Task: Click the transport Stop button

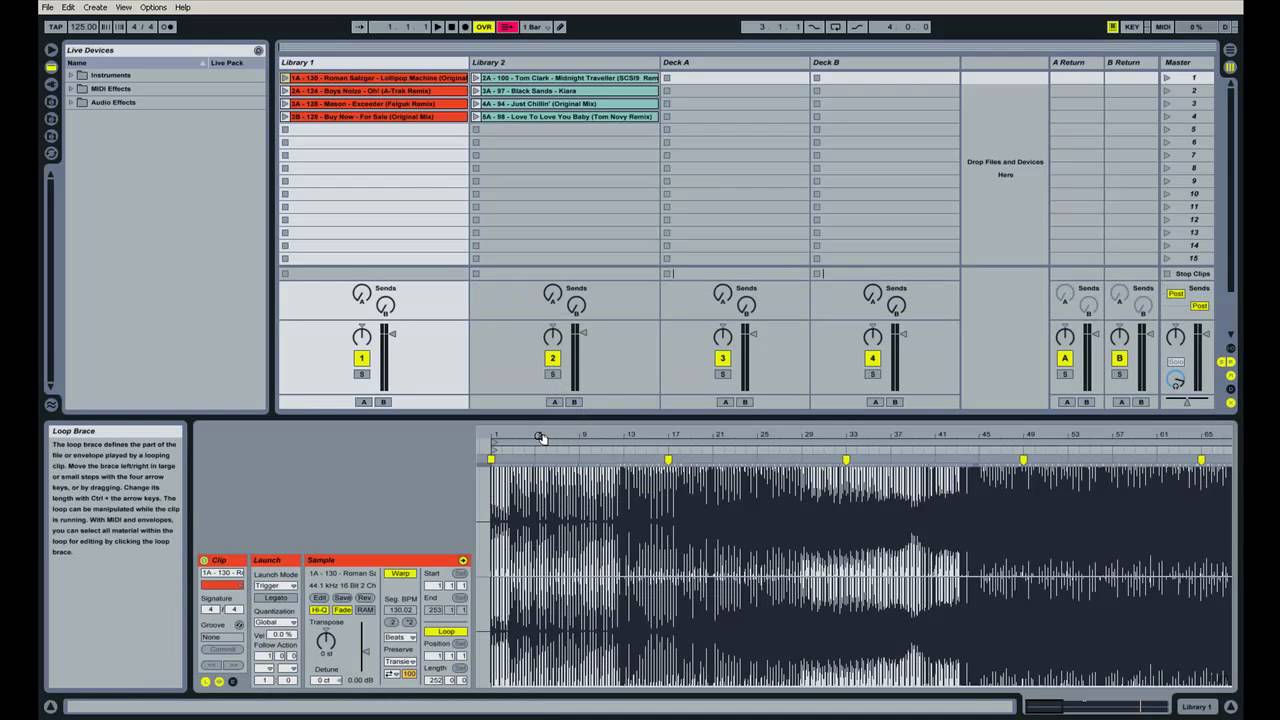Action: coord(452,27)
